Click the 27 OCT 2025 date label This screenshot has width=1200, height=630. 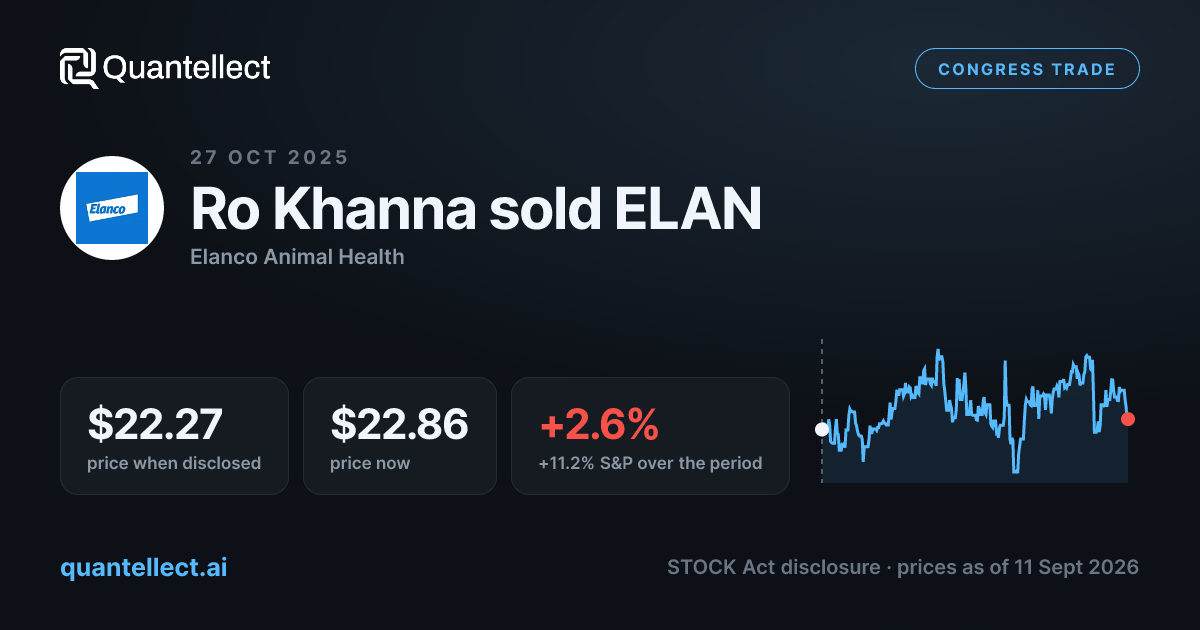tap(269, 157)
